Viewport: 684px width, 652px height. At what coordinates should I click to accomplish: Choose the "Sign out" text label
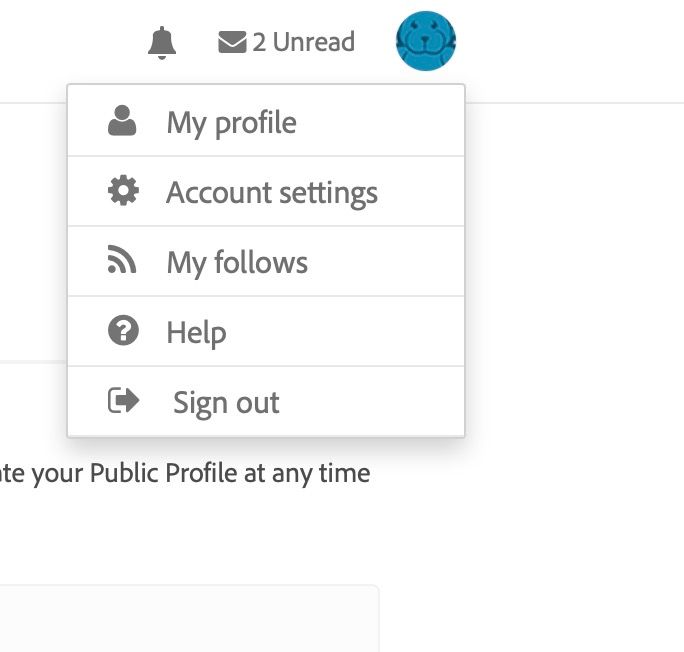(226, 403)
